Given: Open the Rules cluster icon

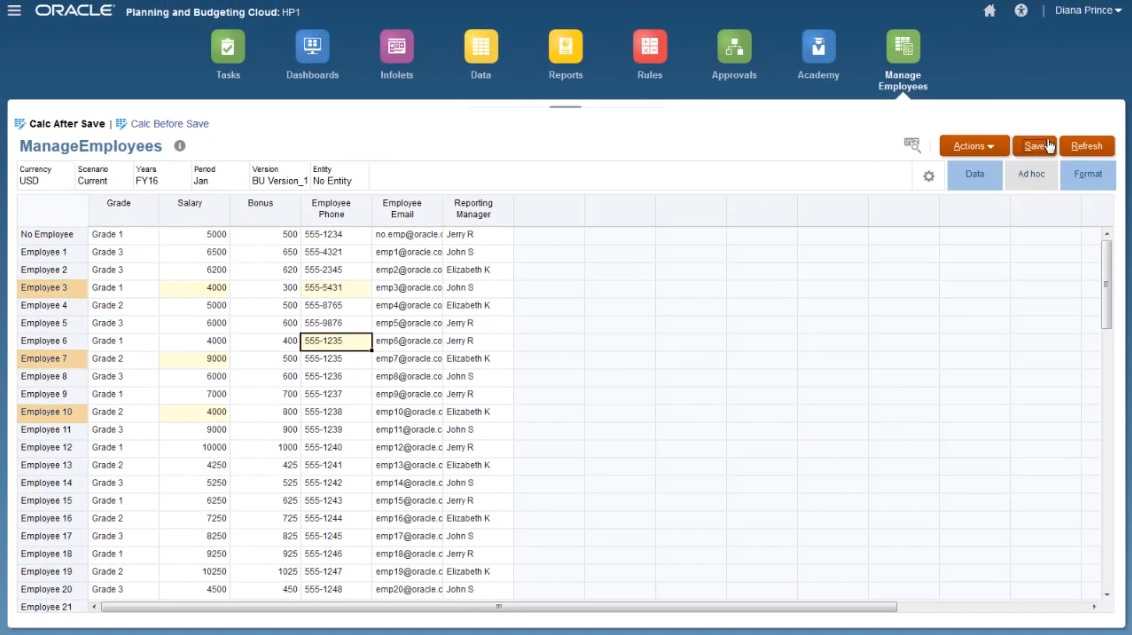Looking at the screenshot, I should pyautogui.click(x=649, y=45).
